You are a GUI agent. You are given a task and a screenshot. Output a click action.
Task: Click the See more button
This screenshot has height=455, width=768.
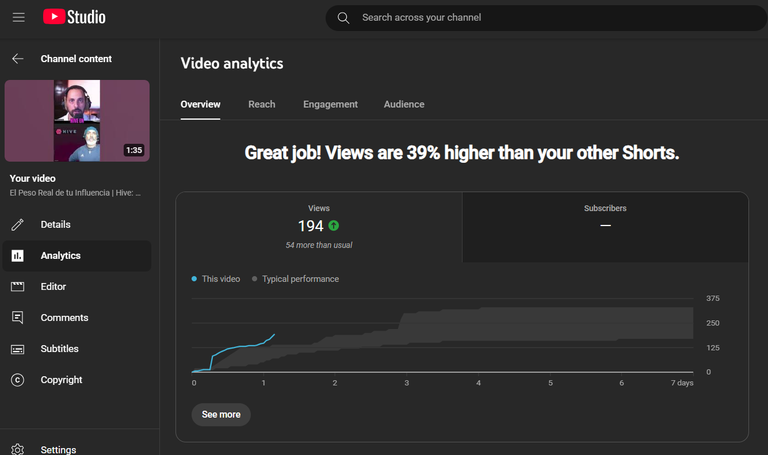221,415
